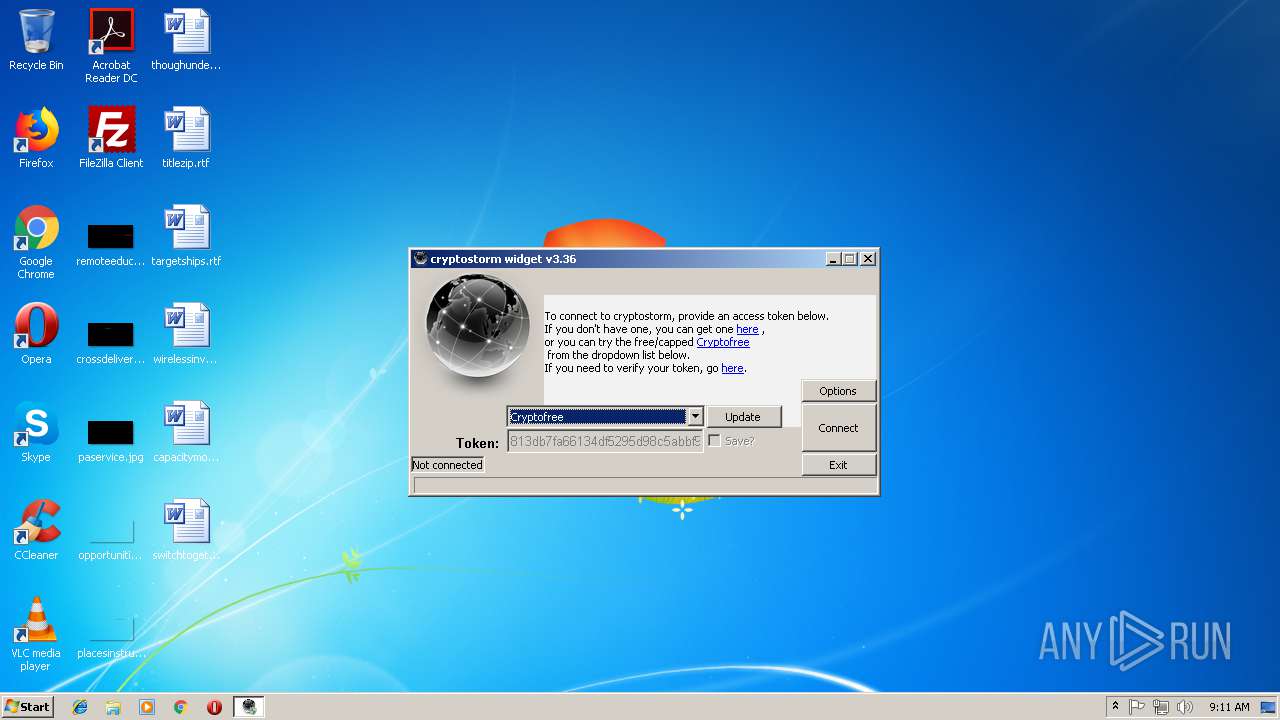The height and width of the screenshot is (720, 1280).
Task: Open the network tray icon
Action: click(1161, 707)
